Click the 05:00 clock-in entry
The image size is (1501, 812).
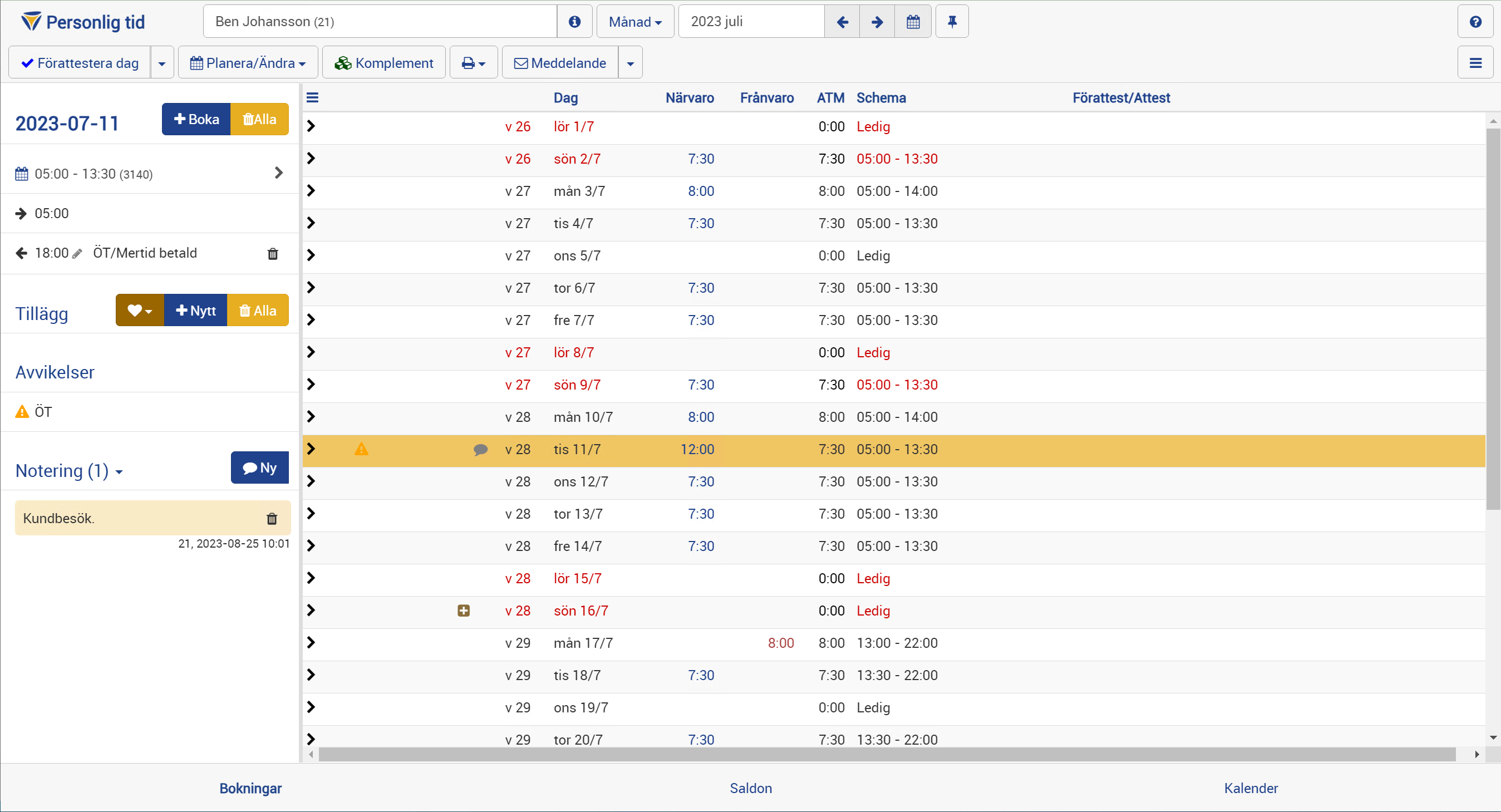click(150, 213)
